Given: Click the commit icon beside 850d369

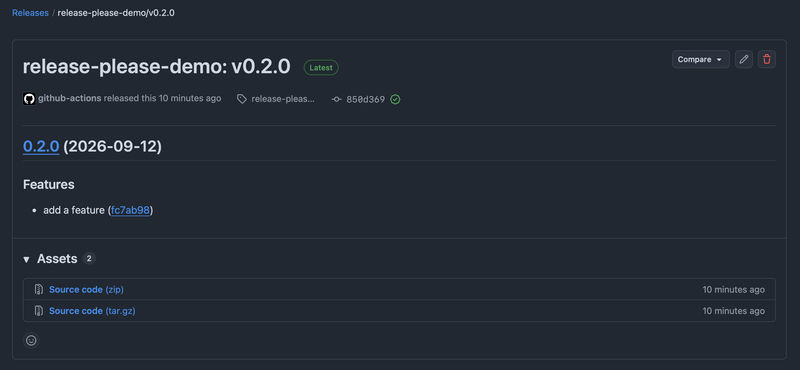Looking at the screenshot, I should (x=336, y=100).
